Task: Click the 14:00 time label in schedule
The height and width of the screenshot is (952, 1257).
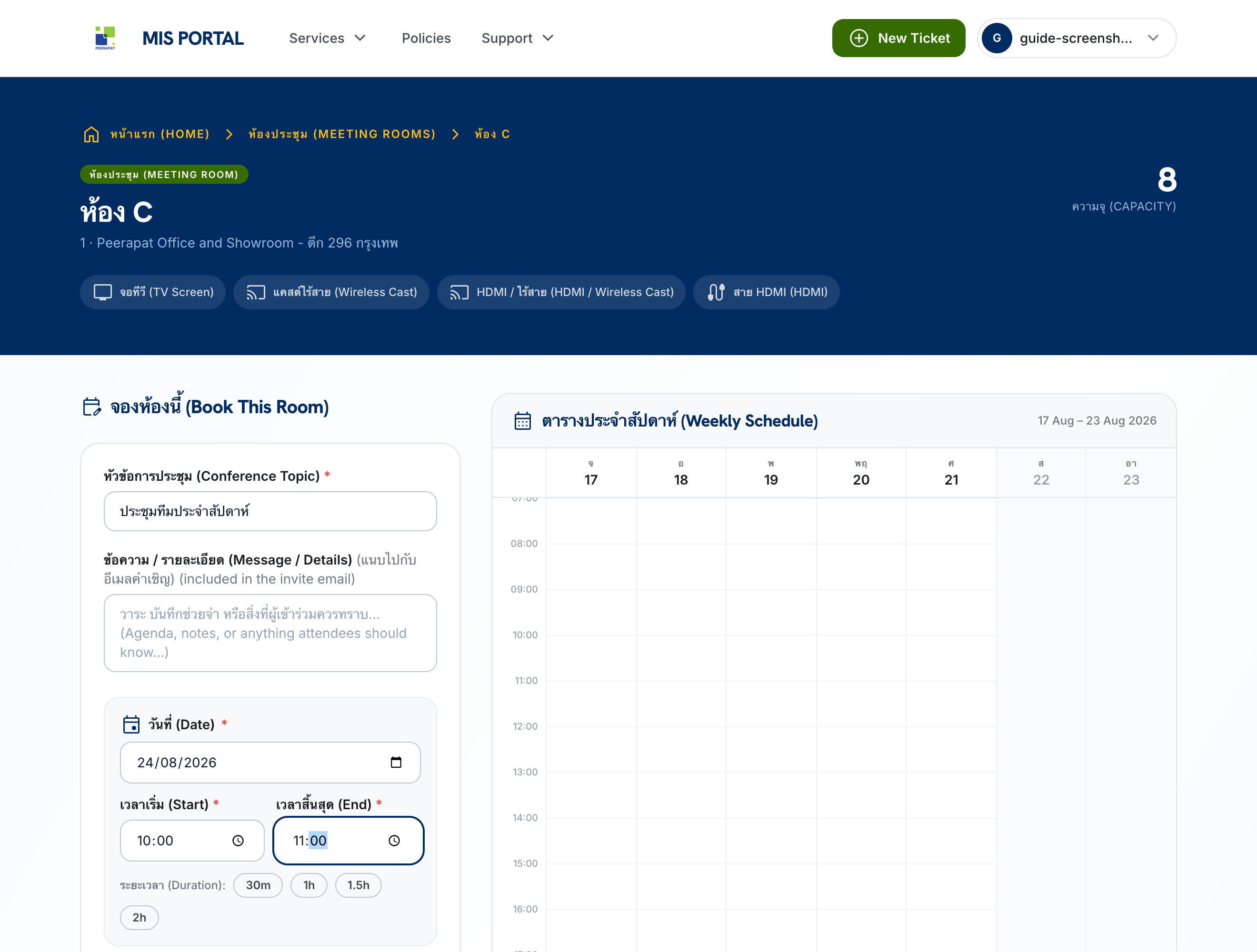Action: pos(525,818)
